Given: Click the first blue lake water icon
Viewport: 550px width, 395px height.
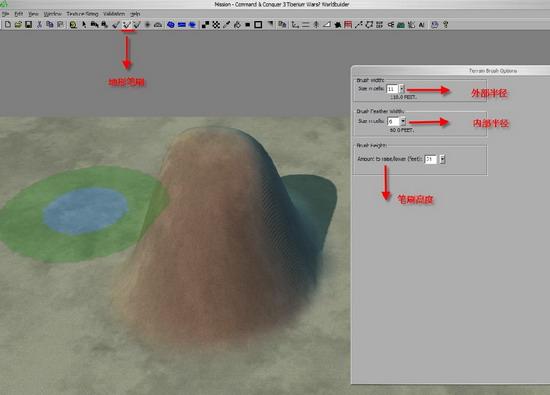Looking at the screenshot, I should (x=171, y=25).
